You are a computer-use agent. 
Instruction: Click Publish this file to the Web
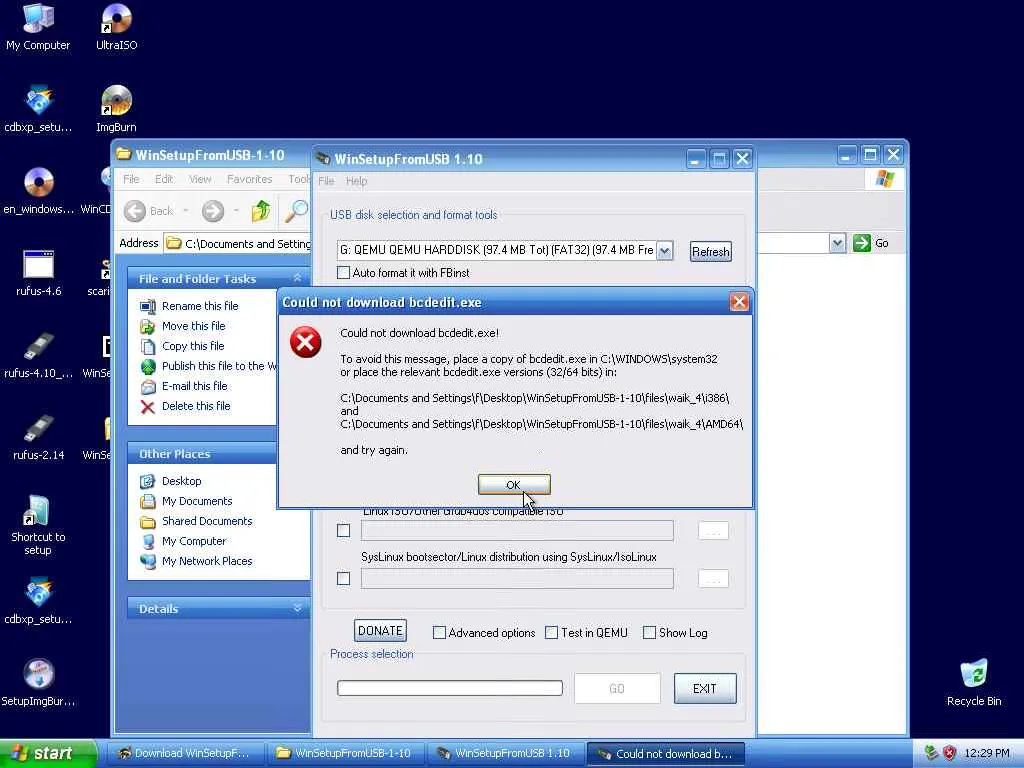coord(219,366)
